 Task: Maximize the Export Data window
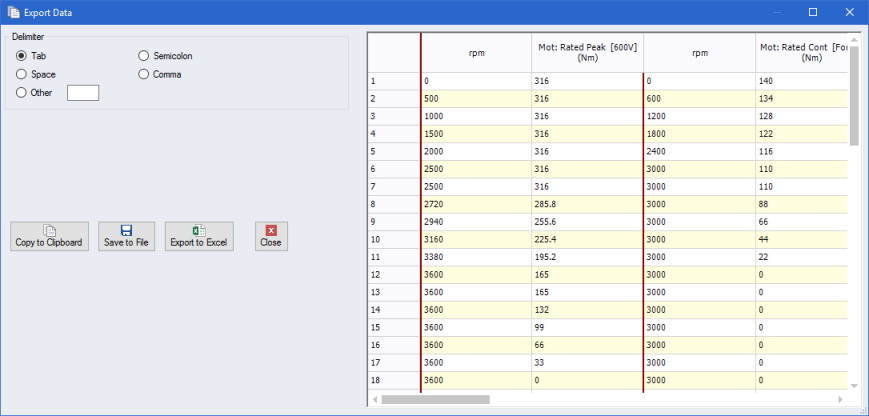812,12
